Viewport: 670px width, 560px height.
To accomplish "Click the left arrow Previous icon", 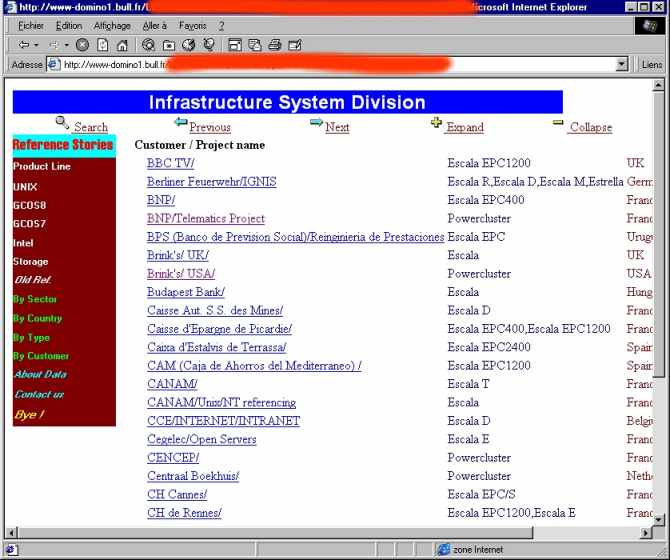I will click(181, 122).
